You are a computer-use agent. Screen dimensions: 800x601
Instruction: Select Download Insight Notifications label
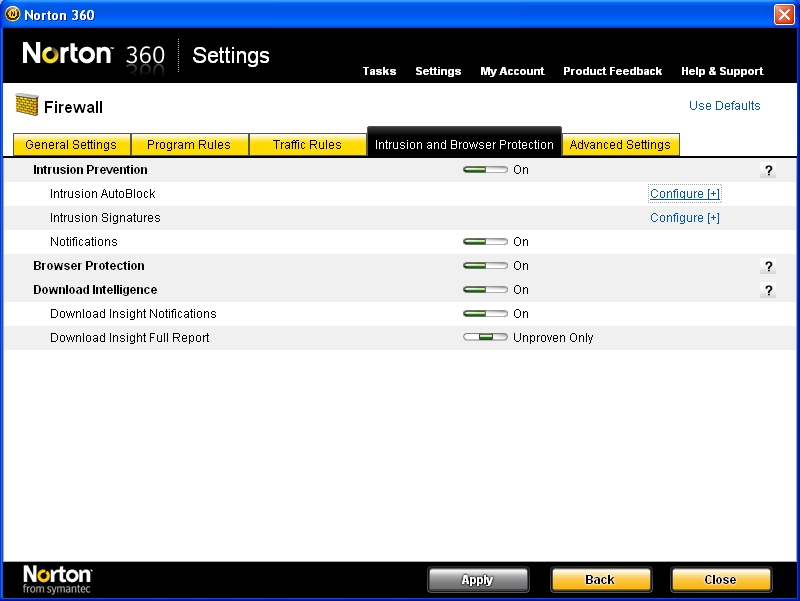(133, 314)
